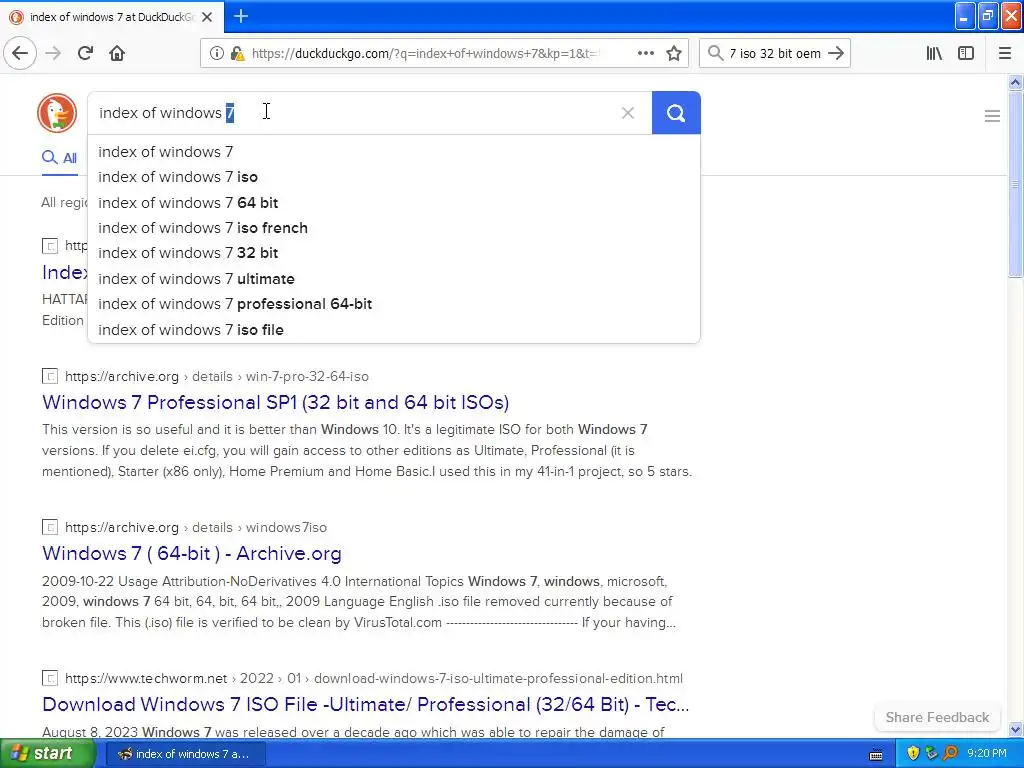Pick suggestion 'index of windows 7 32 bit'

(394, 253)
